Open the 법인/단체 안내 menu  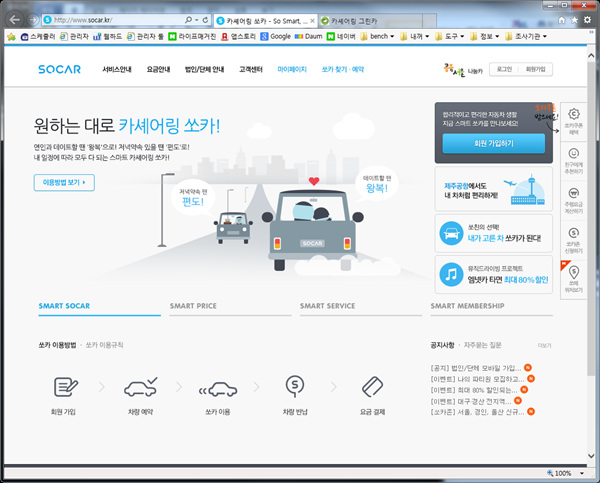click(204, 69)
